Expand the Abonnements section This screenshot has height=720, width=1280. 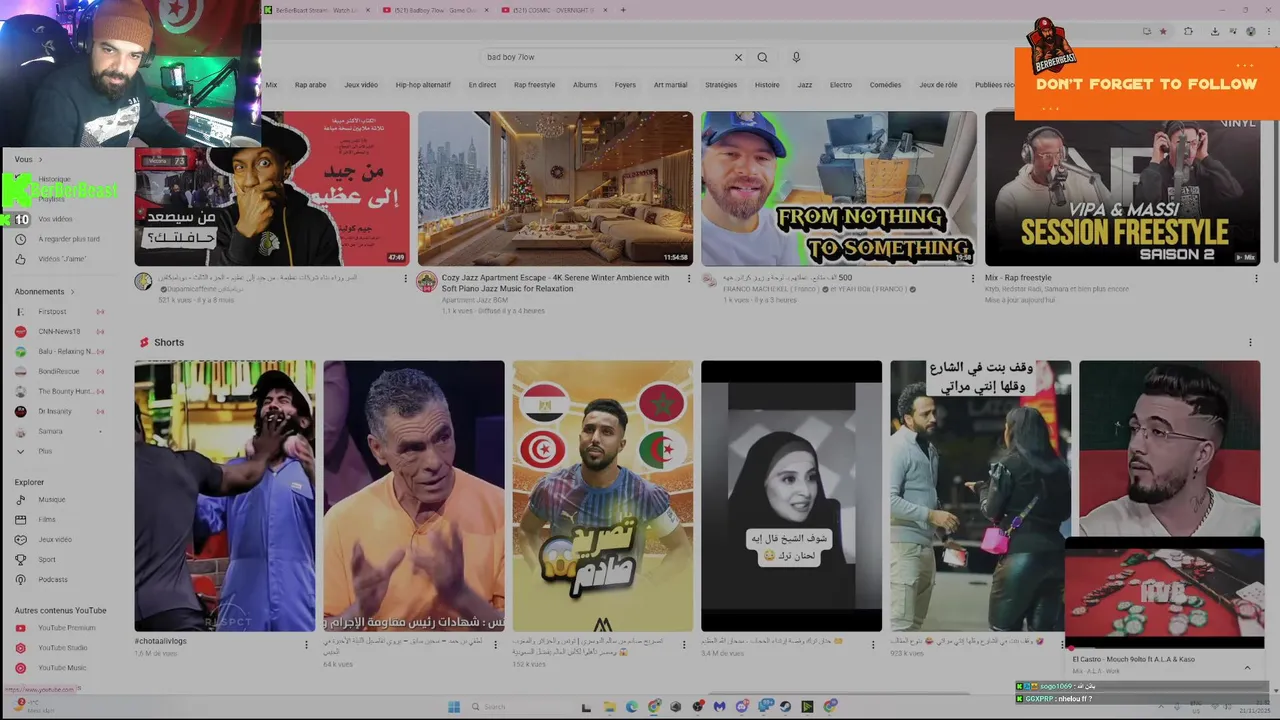pos(45,292)
